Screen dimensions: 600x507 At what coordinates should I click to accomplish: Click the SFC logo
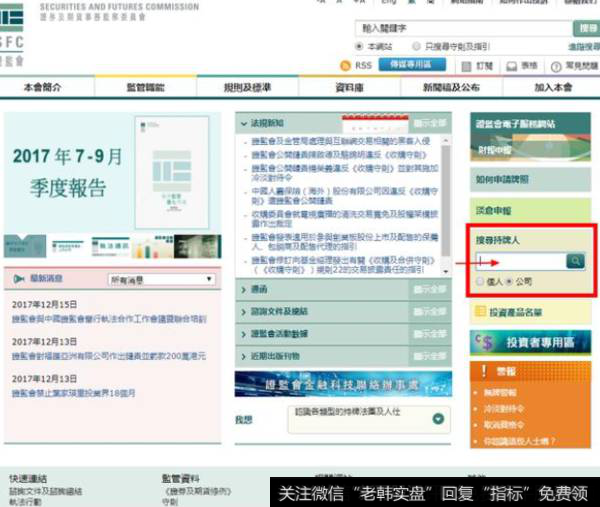pyautogui.click(x=11, y=34)
